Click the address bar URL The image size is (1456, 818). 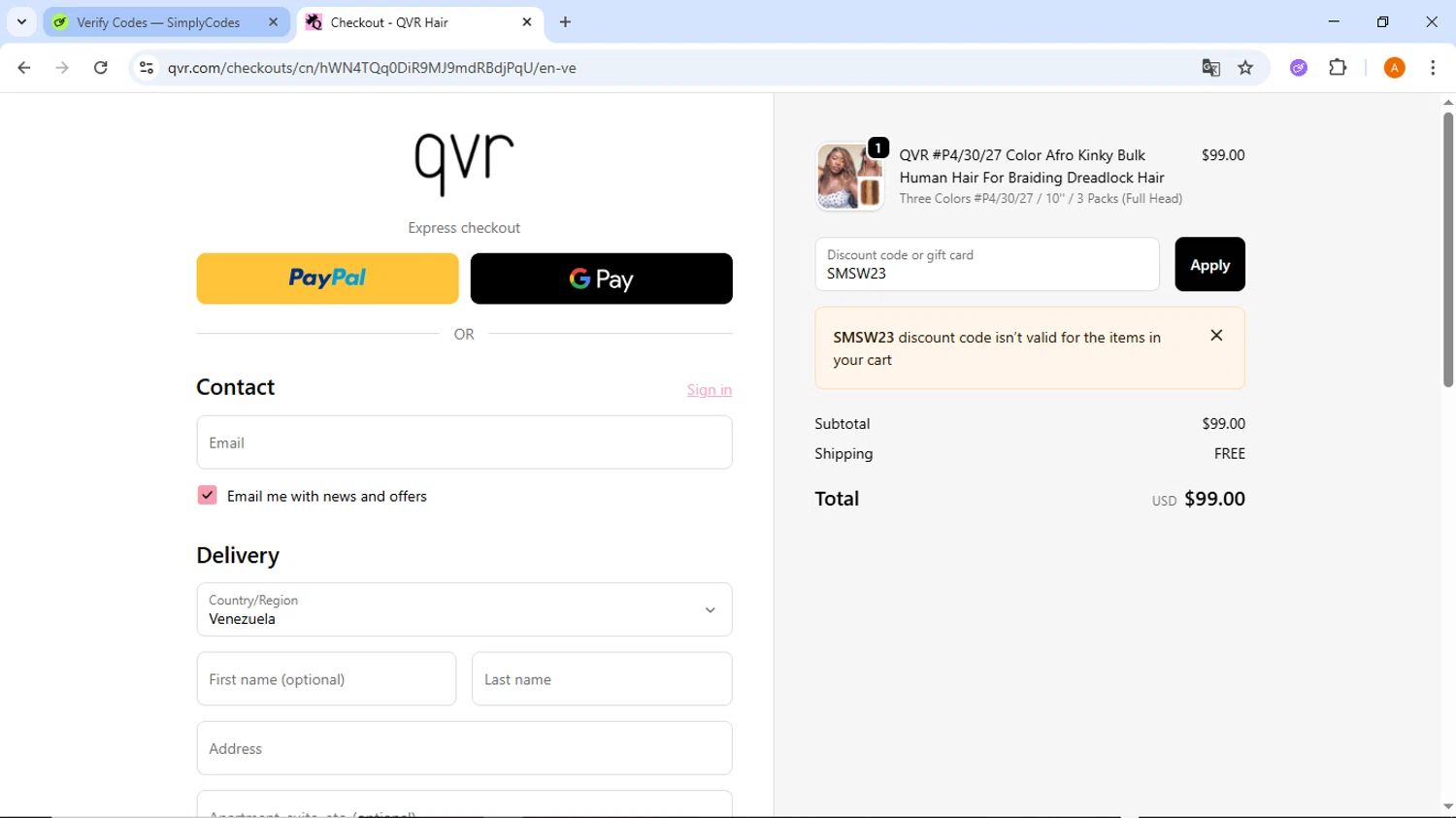tap(372, 68)
